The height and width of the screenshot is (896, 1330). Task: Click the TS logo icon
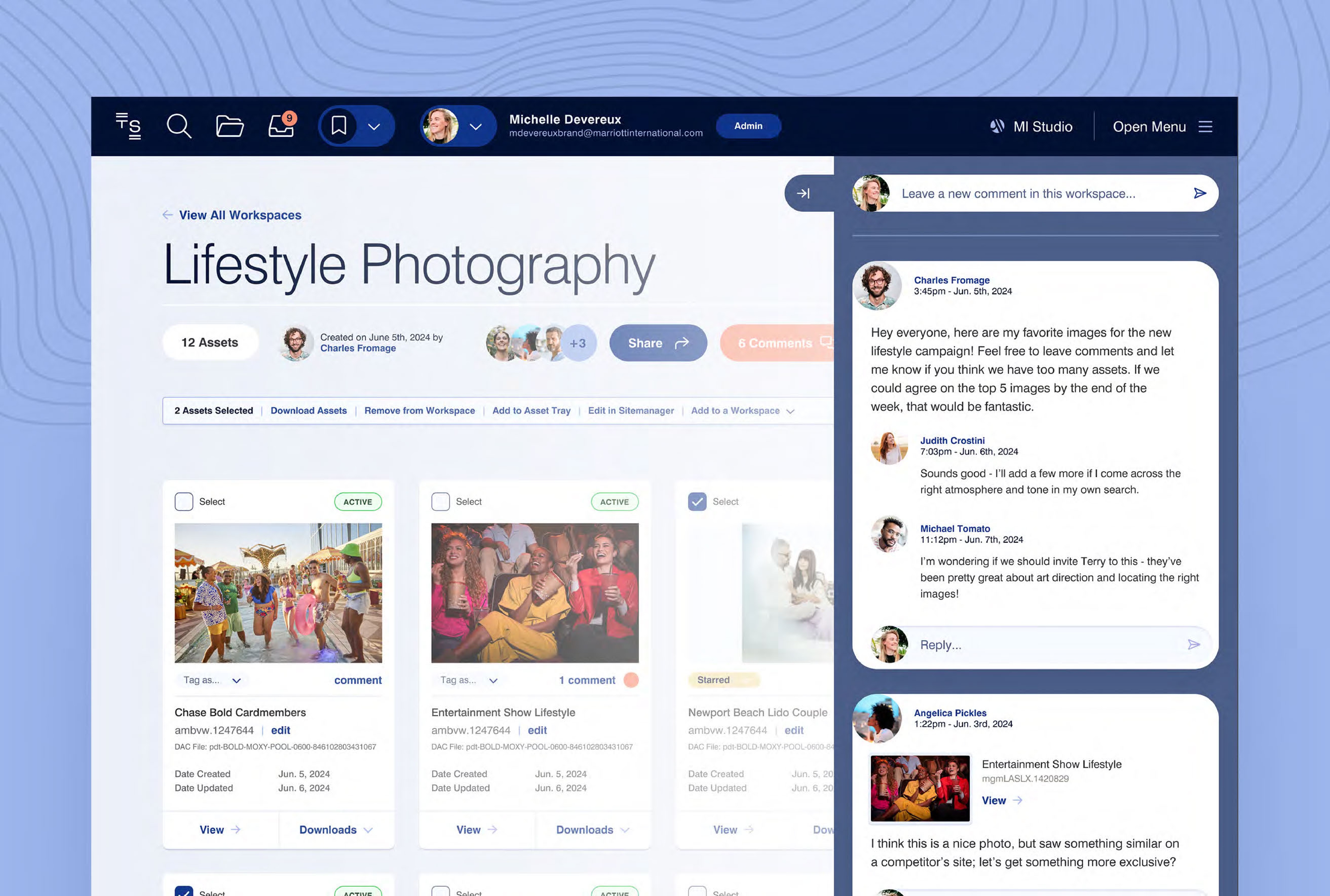click(x=129, y=126)
